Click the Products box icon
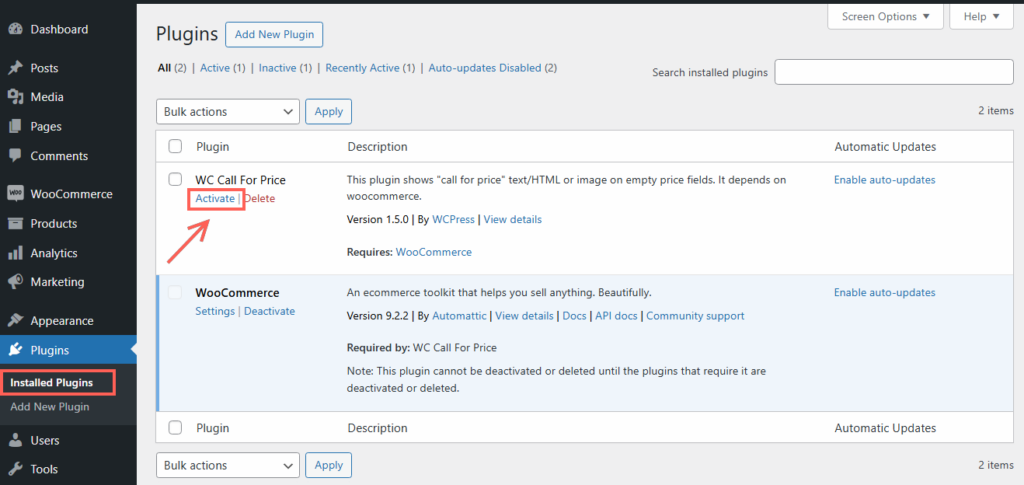Screen dimensions: 1024x485 point(15,223)
